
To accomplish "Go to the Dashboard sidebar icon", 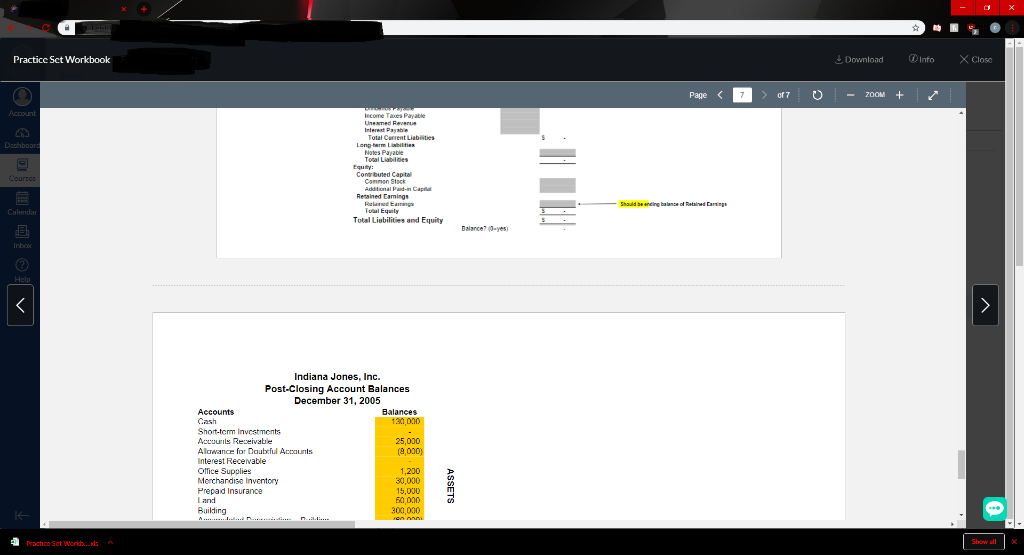I will tap(22, 138).
